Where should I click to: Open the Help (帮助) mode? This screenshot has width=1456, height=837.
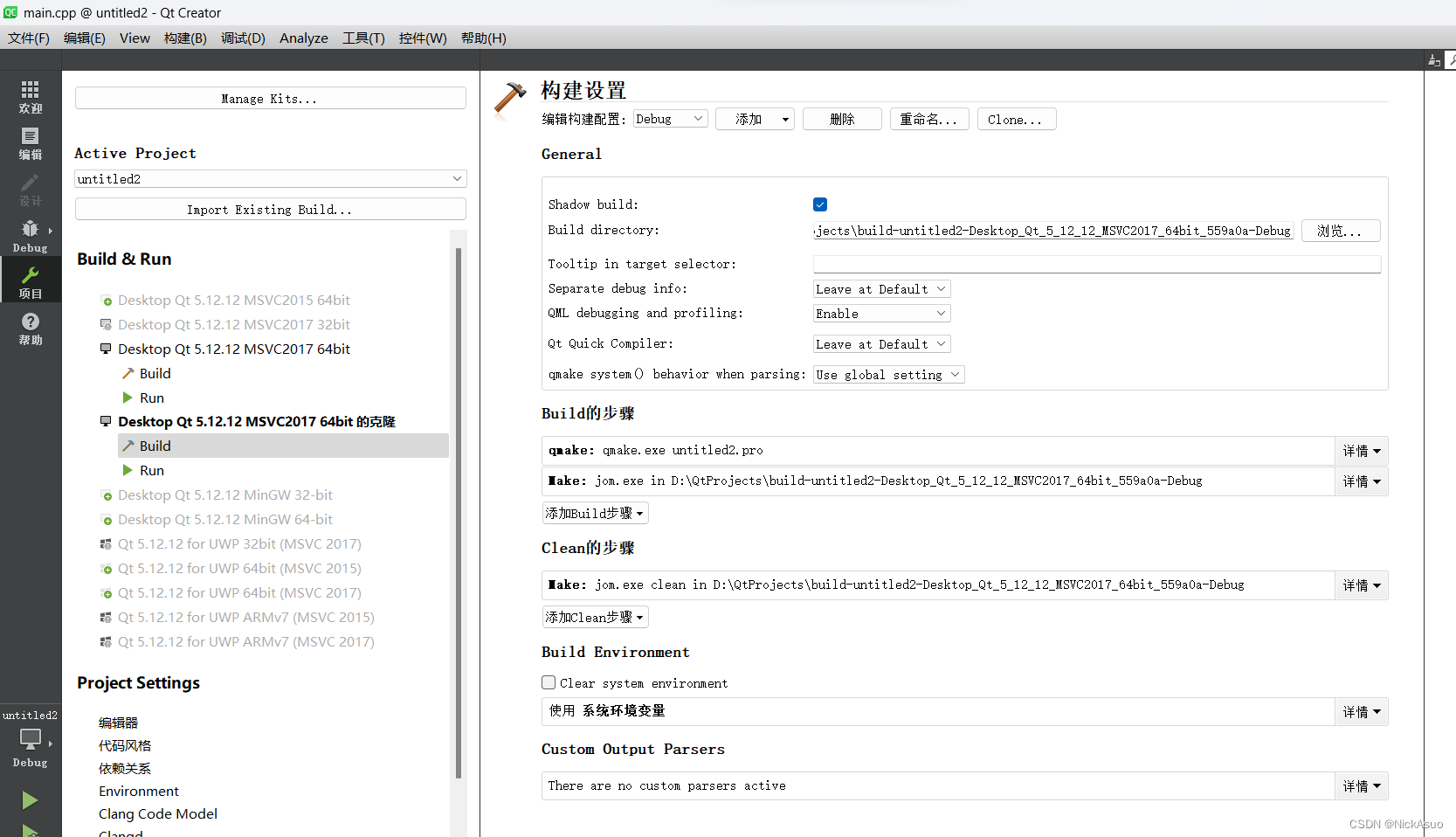coord(31,329)
